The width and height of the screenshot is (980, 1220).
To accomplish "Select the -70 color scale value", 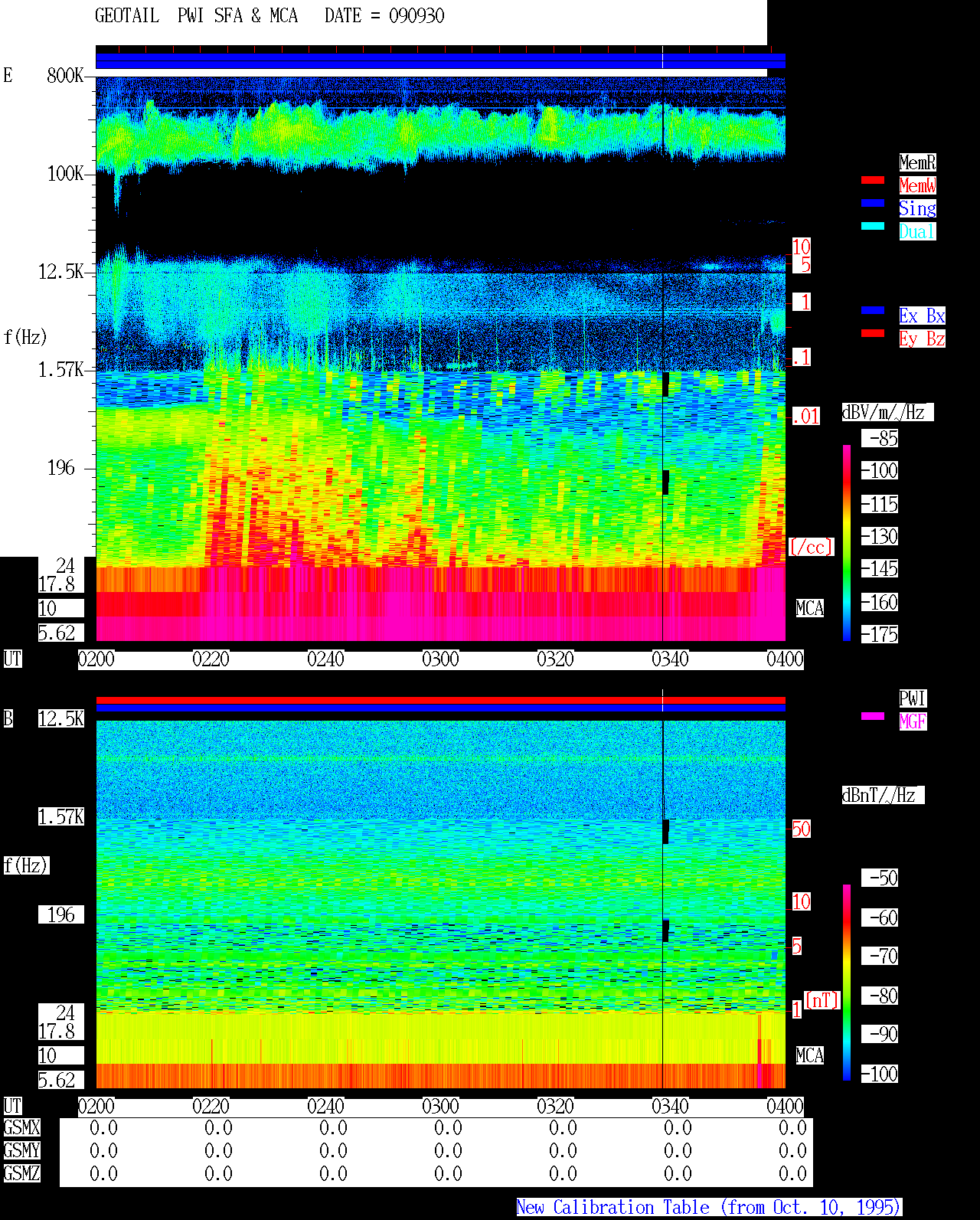I will pyautogui.click(x=880, y=956).
